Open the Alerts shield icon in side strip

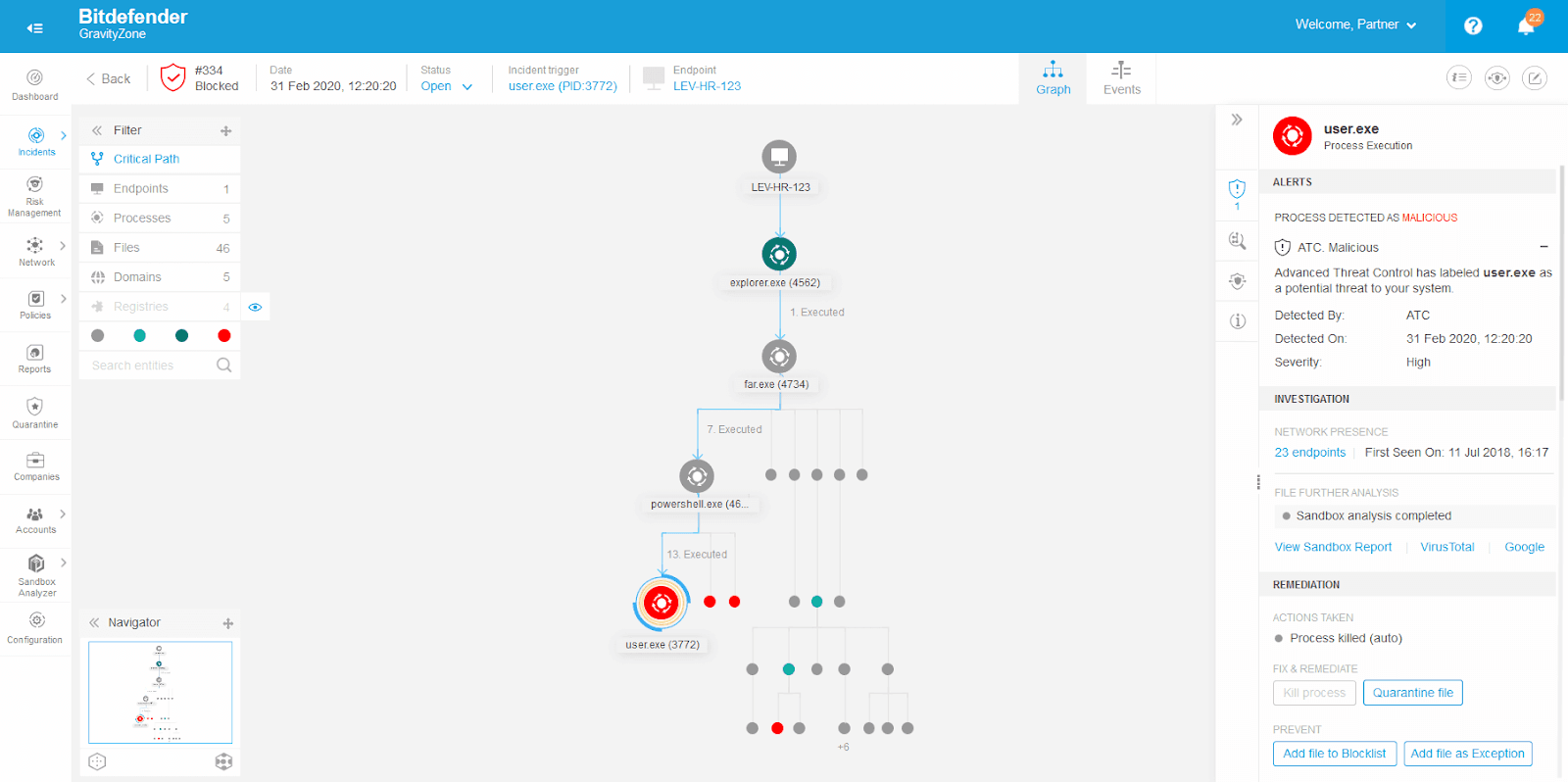coord(1237,193)
